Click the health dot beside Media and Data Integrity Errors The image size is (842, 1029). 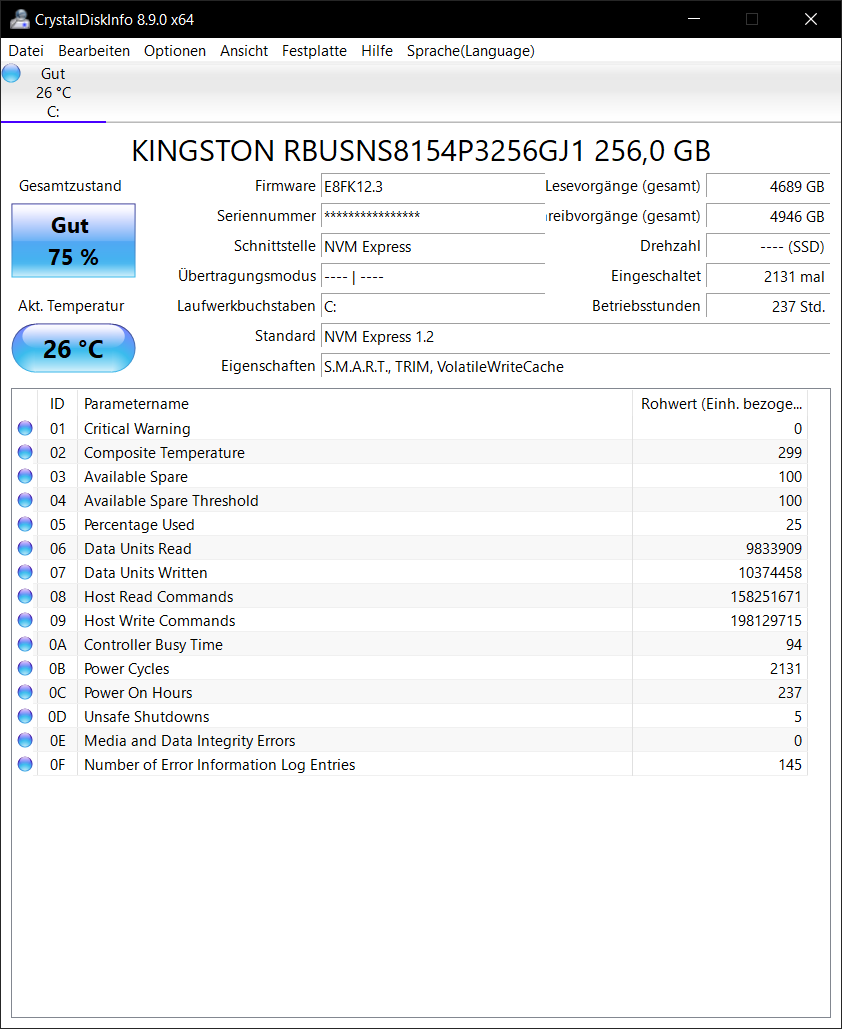(x=24, y=740)
